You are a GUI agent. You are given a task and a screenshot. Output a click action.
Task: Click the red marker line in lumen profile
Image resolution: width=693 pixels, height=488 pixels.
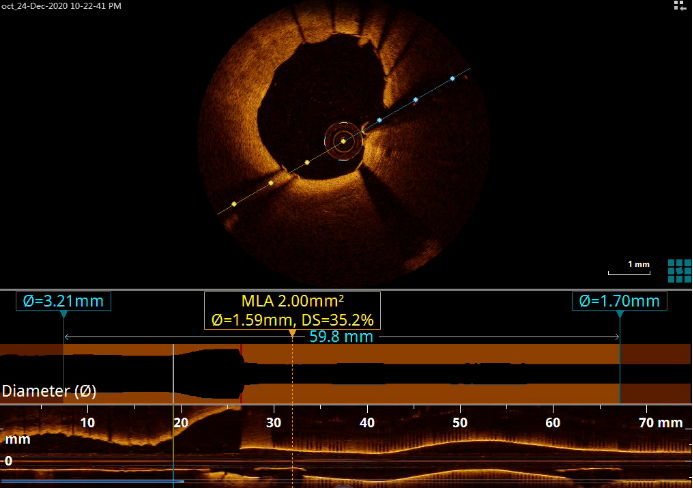241,374
